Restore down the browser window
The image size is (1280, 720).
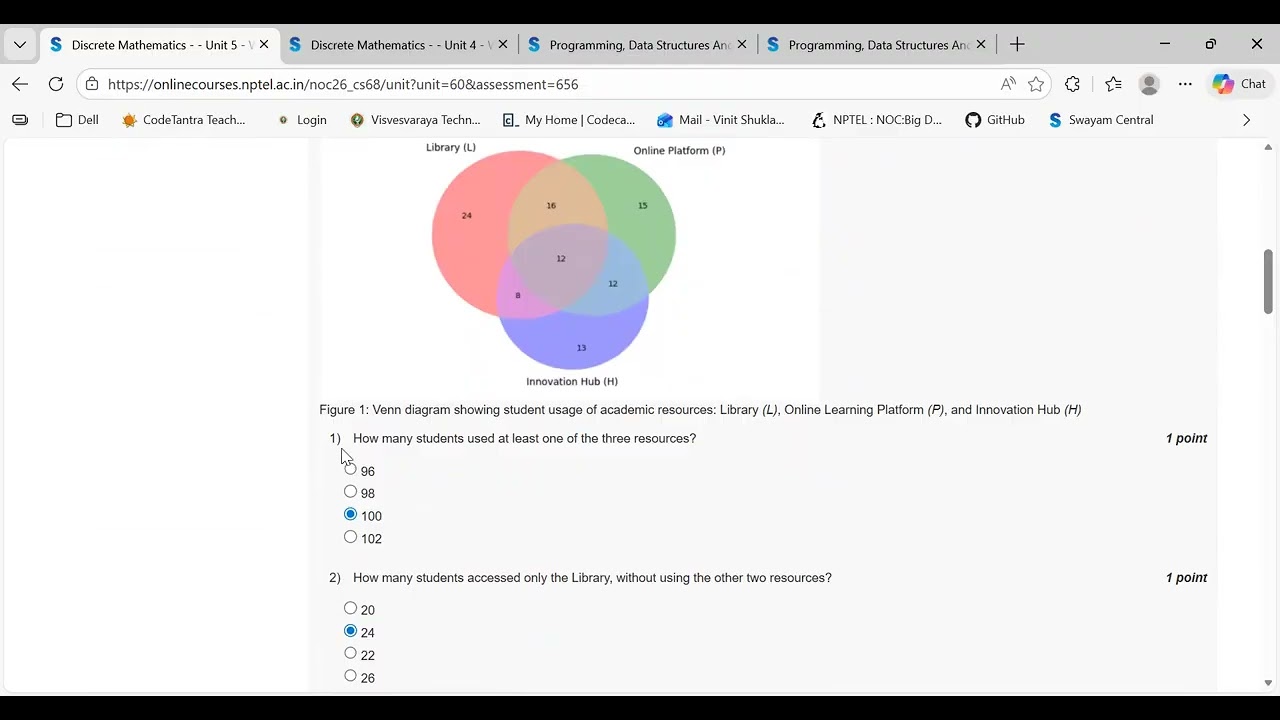click(1211, 44)
